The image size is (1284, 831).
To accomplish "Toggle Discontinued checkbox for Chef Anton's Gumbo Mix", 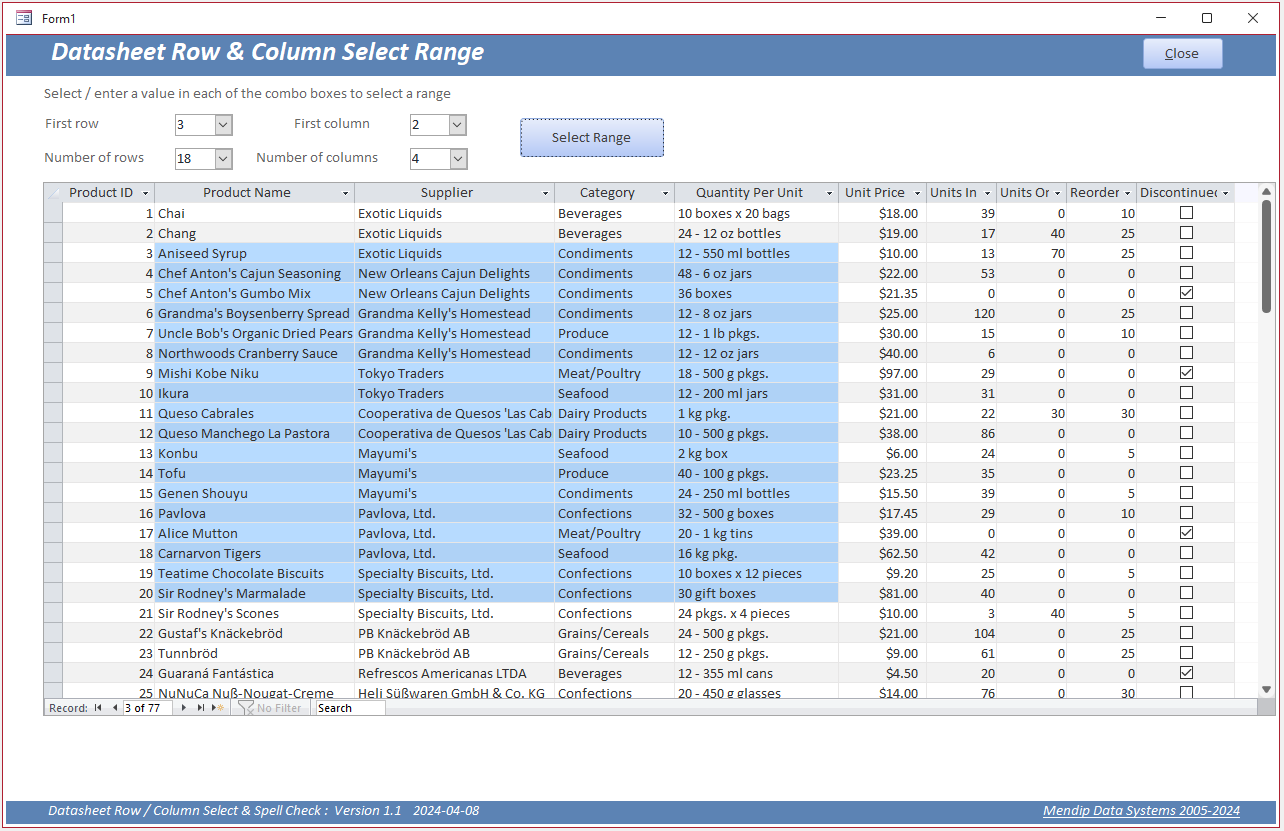I will click(x=1186, y=293).
